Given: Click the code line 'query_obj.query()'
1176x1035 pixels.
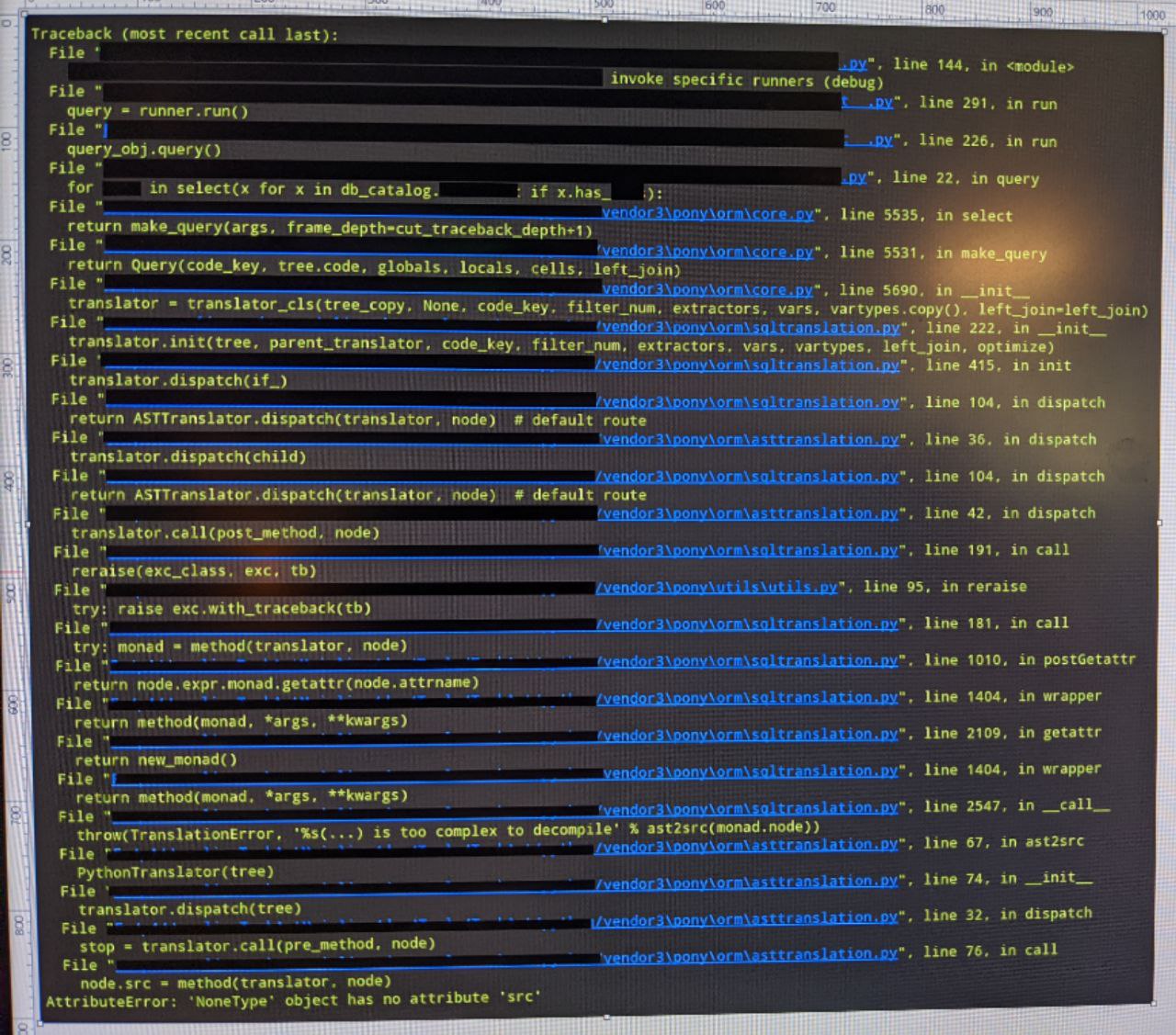Looking at the screenshot, I should [x=143, y=149].
